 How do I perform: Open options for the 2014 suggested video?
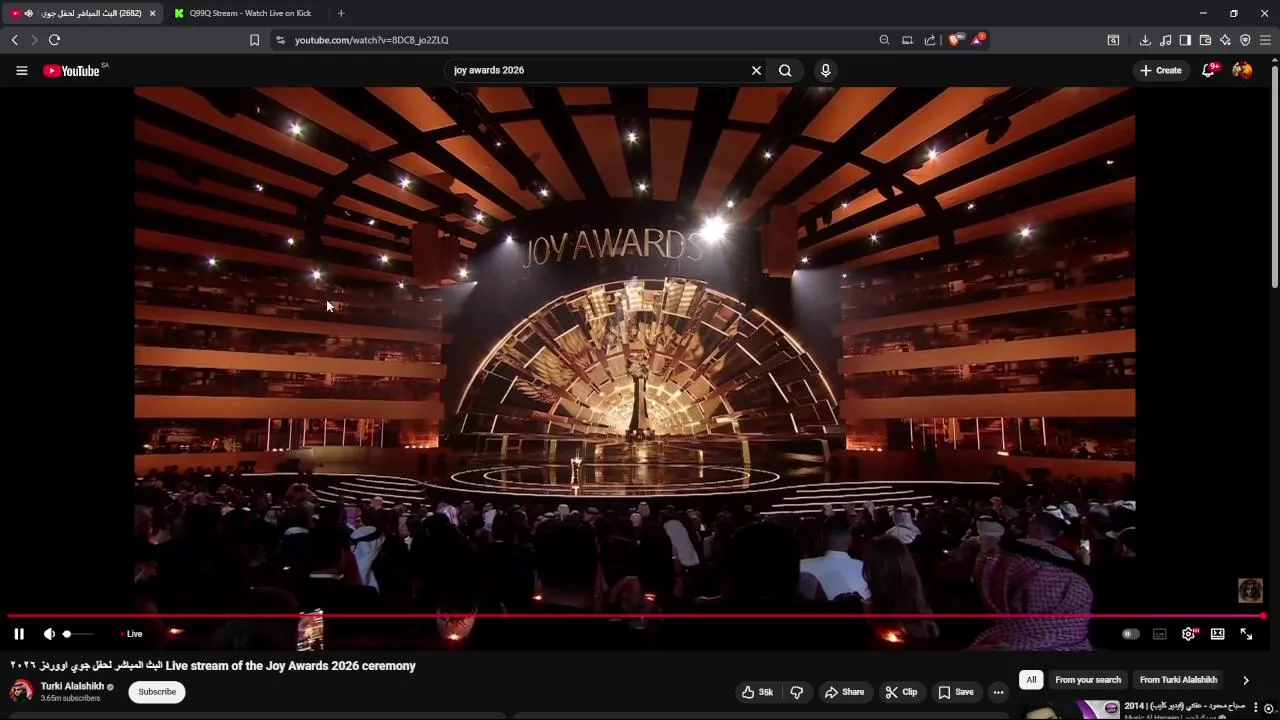point(1256,707)
